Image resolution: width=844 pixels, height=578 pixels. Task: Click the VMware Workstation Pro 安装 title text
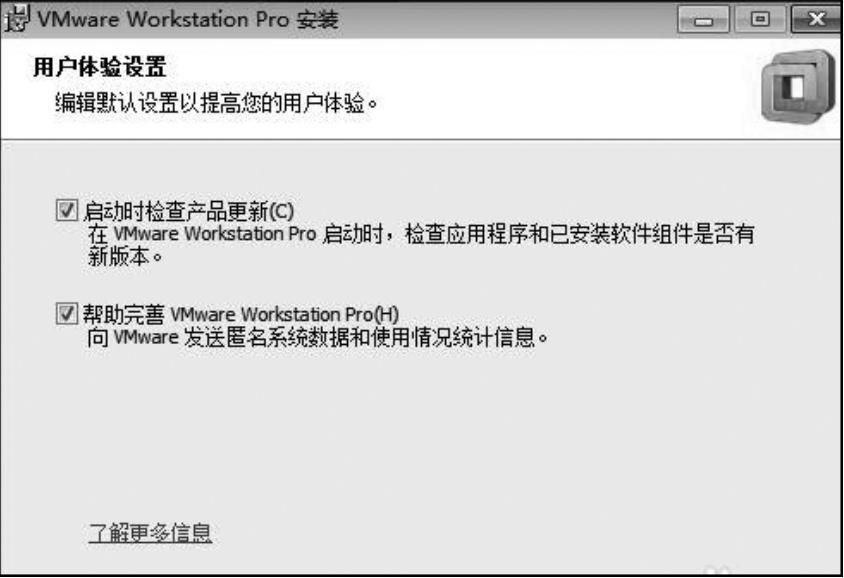click(188, 19)
